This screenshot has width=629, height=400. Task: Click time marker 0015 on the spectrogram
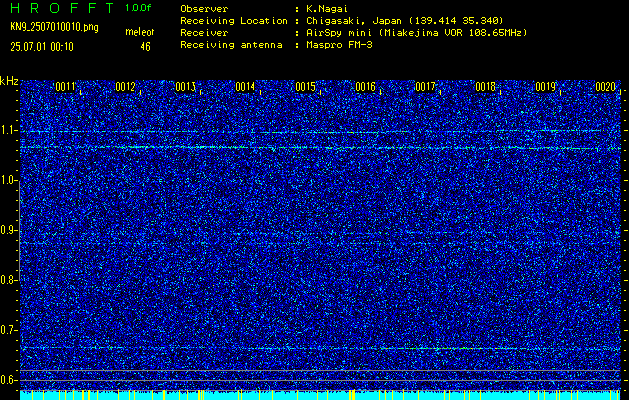pos(305,87)
